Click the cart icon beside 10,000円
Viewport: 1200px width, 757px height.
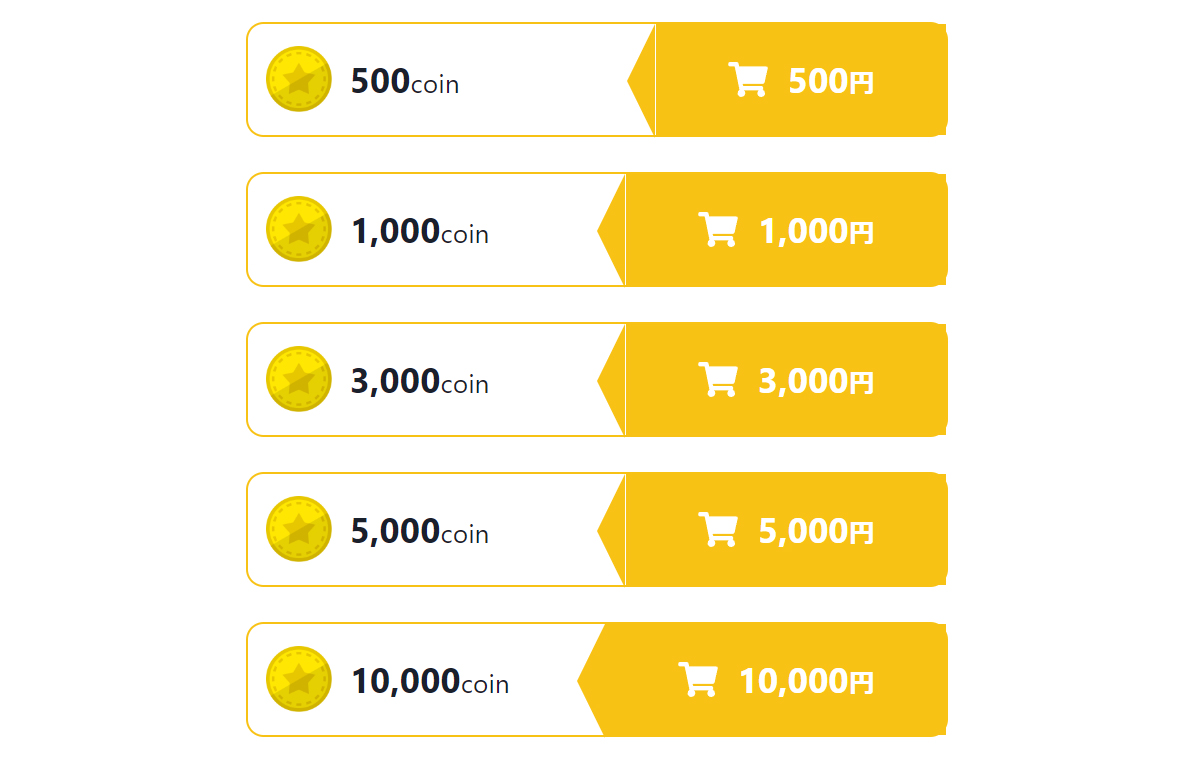coord(698,680)
